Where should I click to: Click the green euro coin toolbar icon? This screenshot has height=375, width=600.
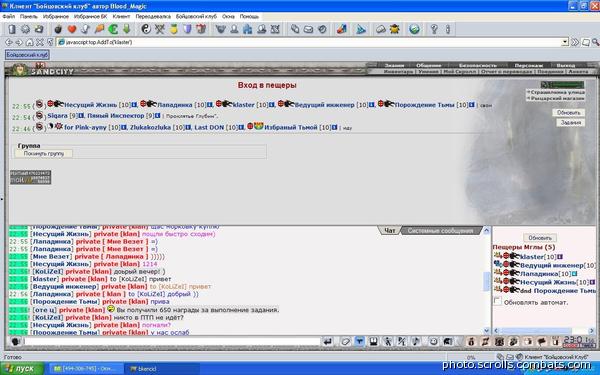113,29
